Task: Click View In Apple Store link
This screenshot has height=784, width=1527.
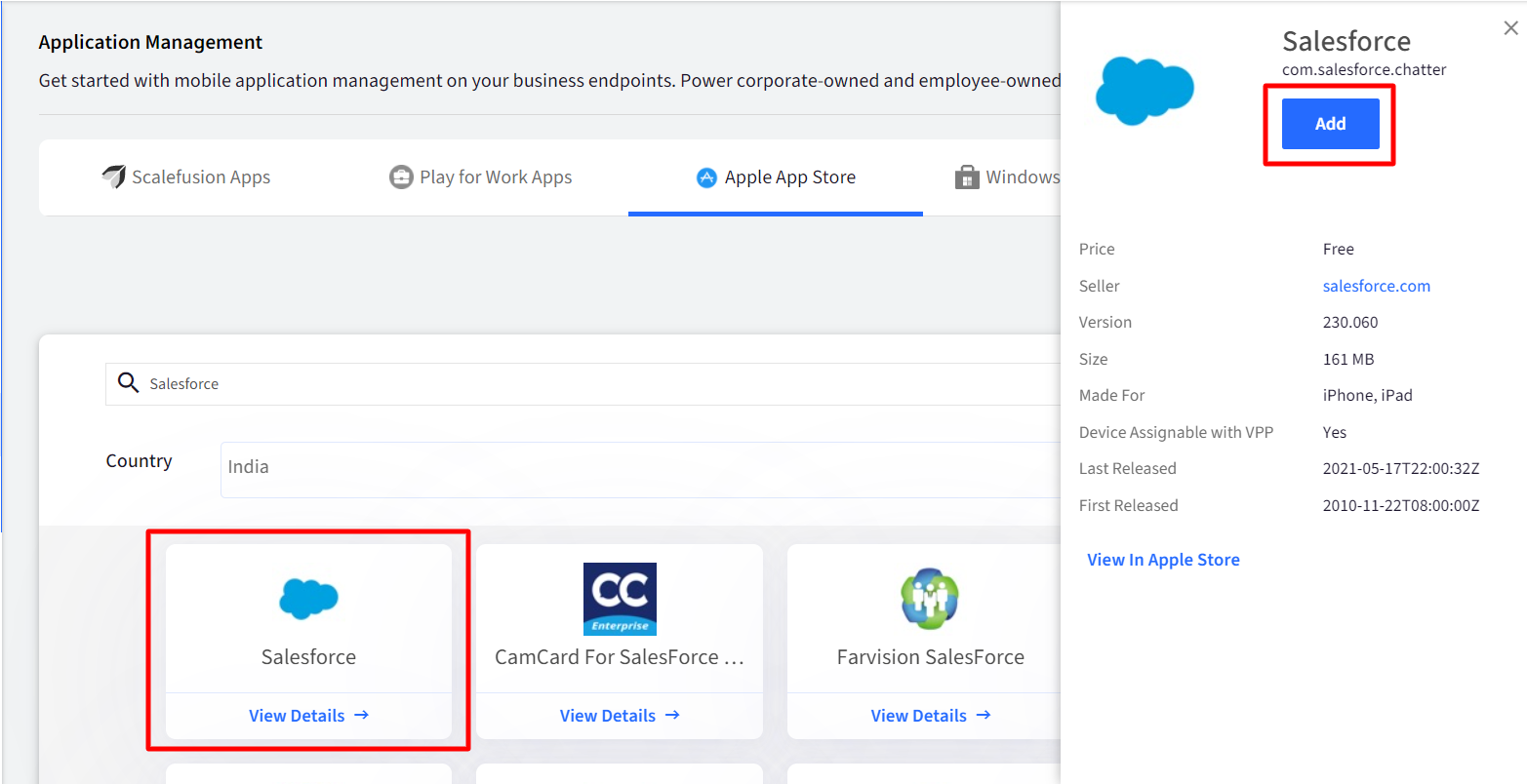Action: 1163,560
